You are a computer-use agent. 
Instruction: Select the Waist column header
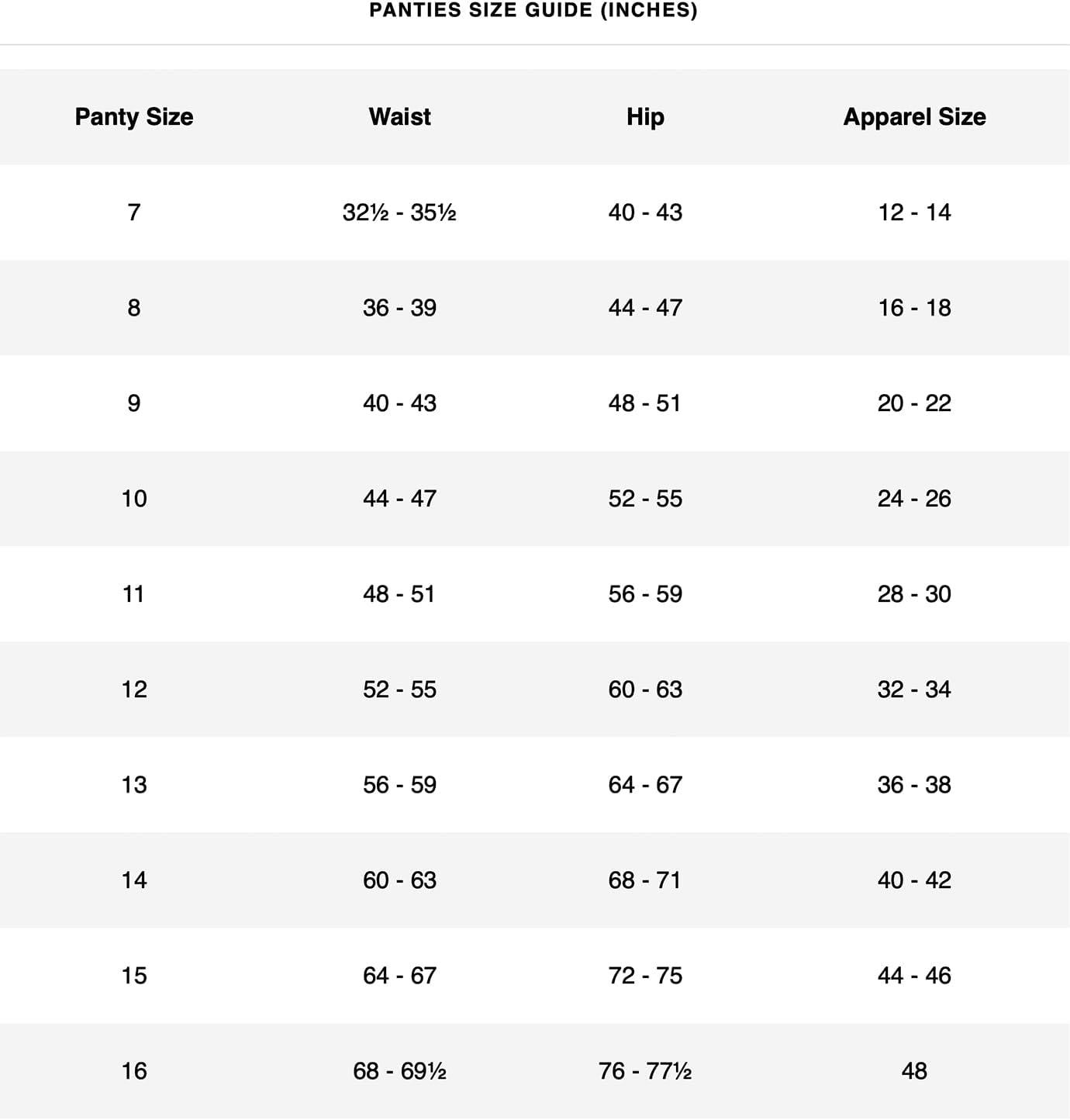tap(399, 117)
